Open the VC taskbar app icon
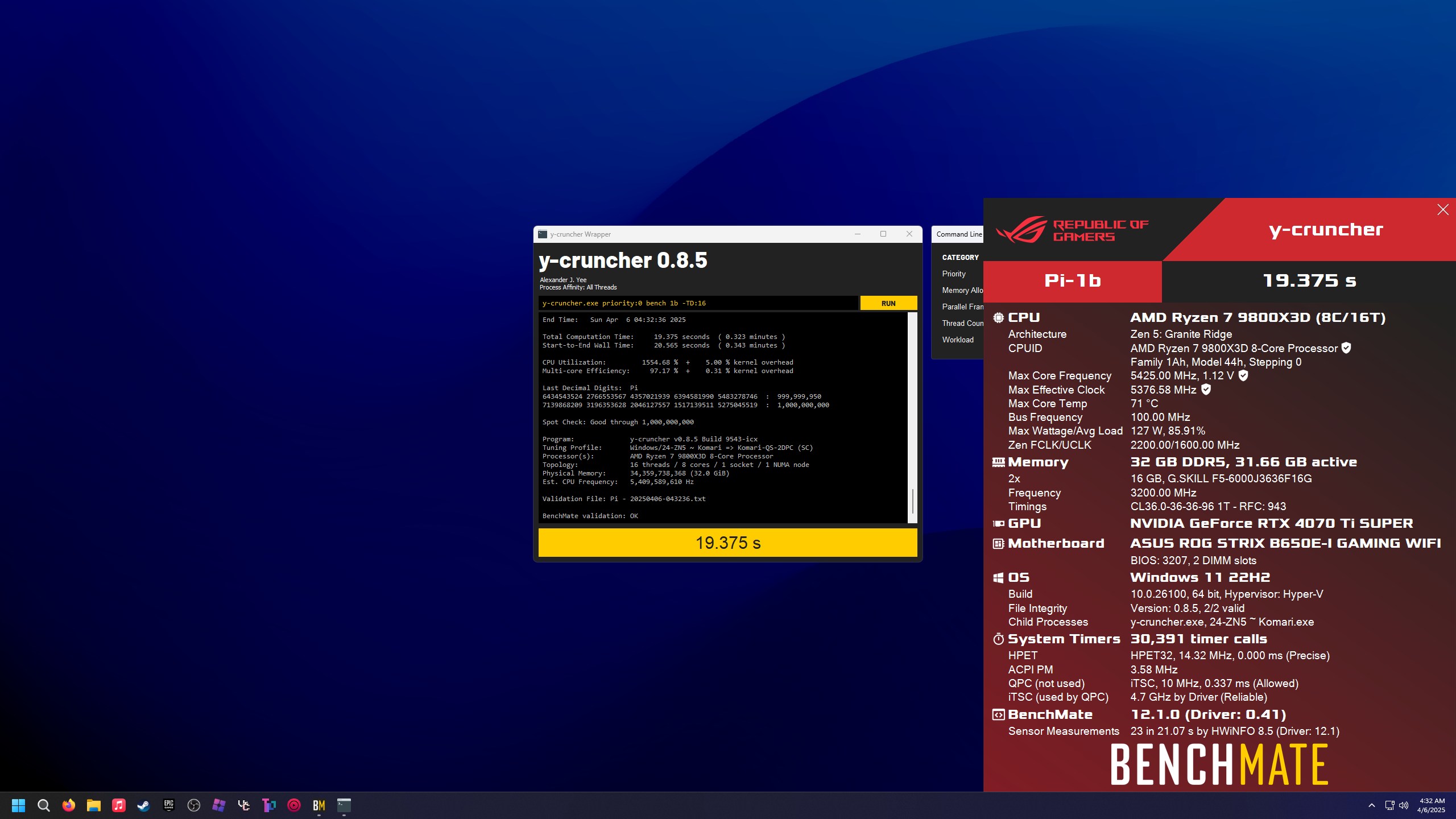 [243, 805]
